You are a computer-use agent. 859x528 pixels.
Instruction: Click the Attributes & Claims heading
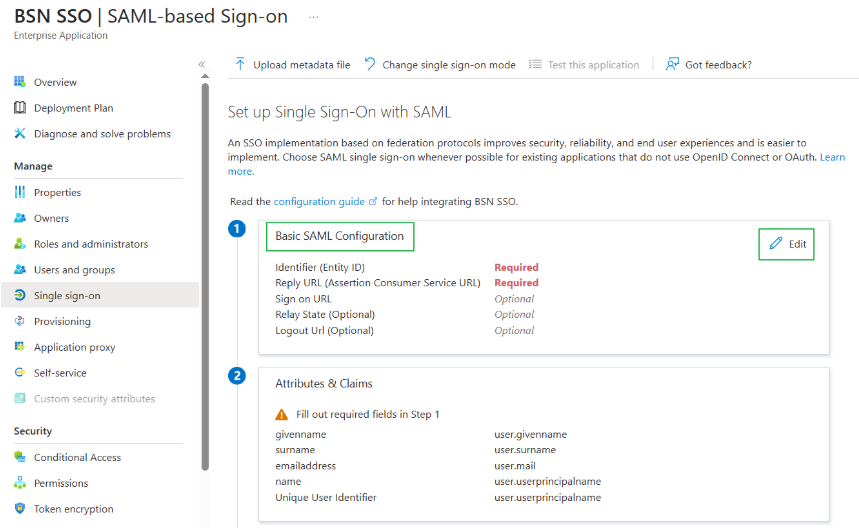[324, 383]
